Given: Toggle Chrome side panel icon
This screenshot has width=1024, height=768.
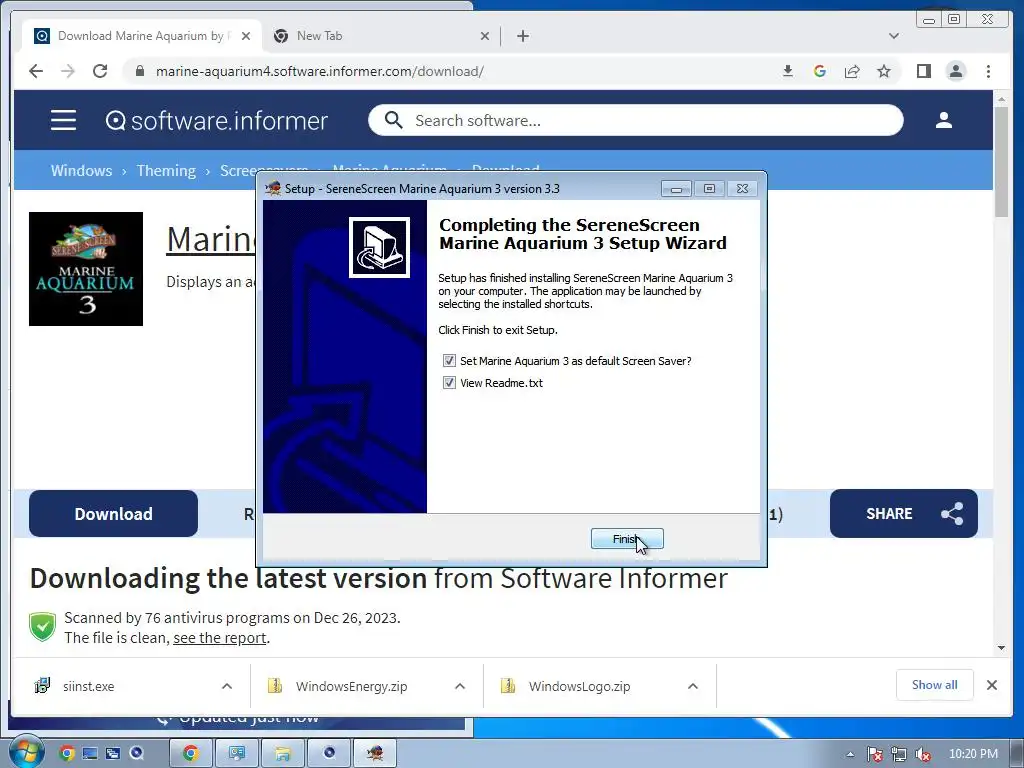Looking at the screenshot, I should coord(923,71).
